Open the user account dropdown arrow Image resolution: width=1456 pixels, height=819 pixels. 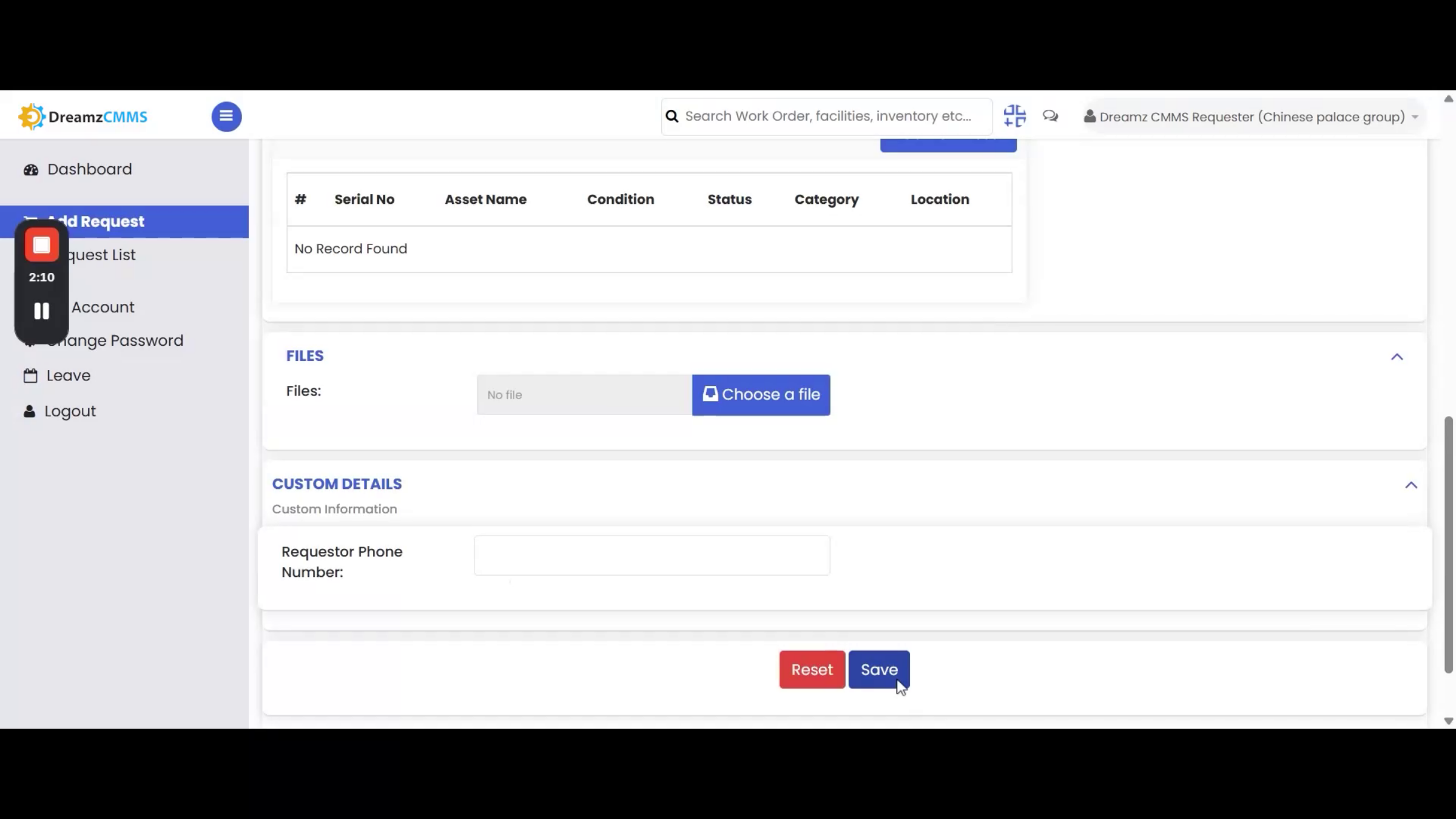pos(1415,117)
